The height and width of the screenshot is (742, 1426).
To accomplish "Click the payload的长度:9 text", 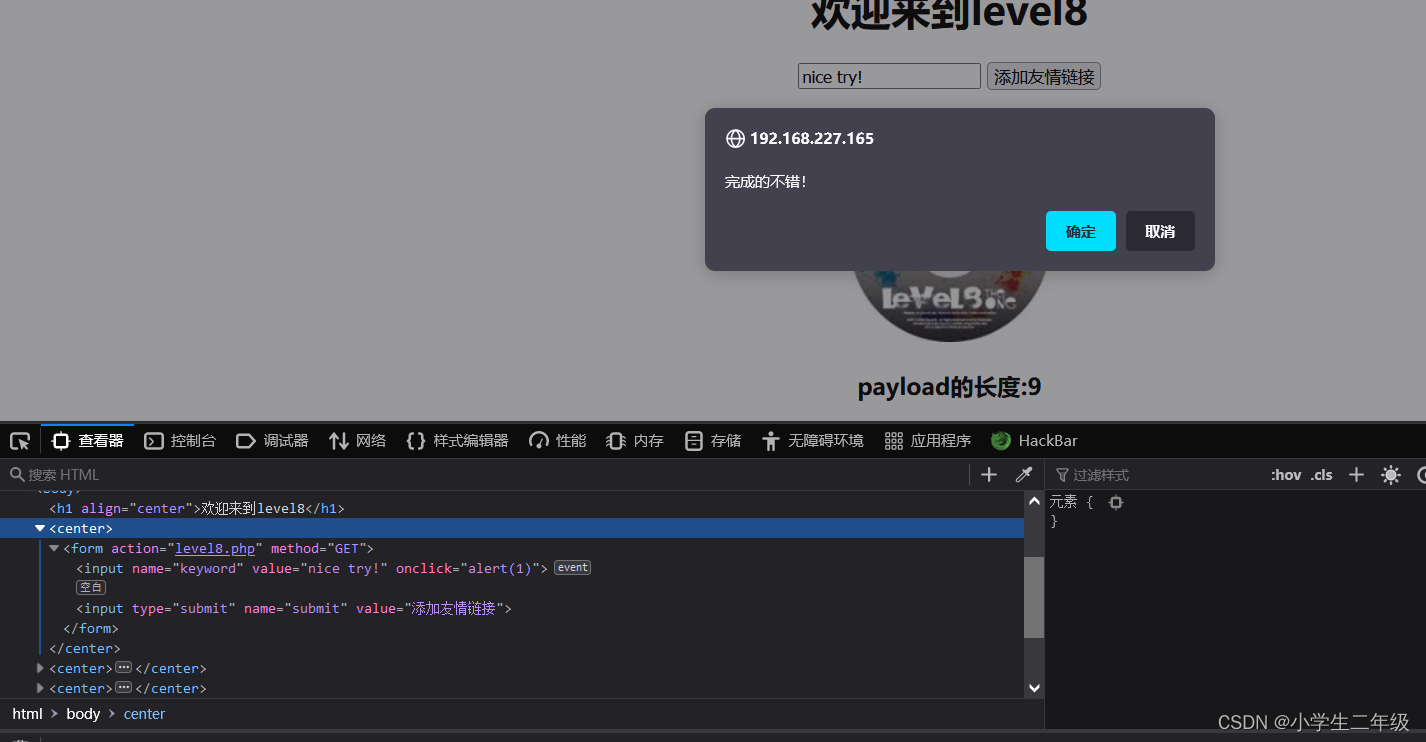I will pyautogui.click(x=949, y=388).
